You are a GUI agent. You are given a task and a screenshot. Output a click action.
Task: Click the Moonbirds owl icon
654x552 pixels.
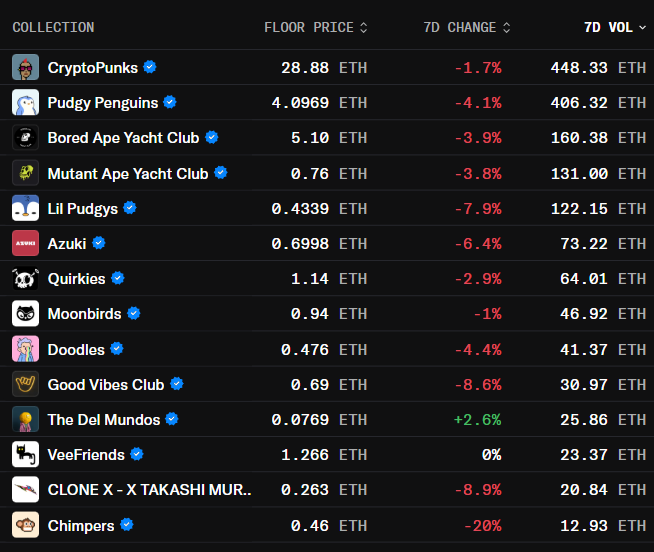(25, 313)
